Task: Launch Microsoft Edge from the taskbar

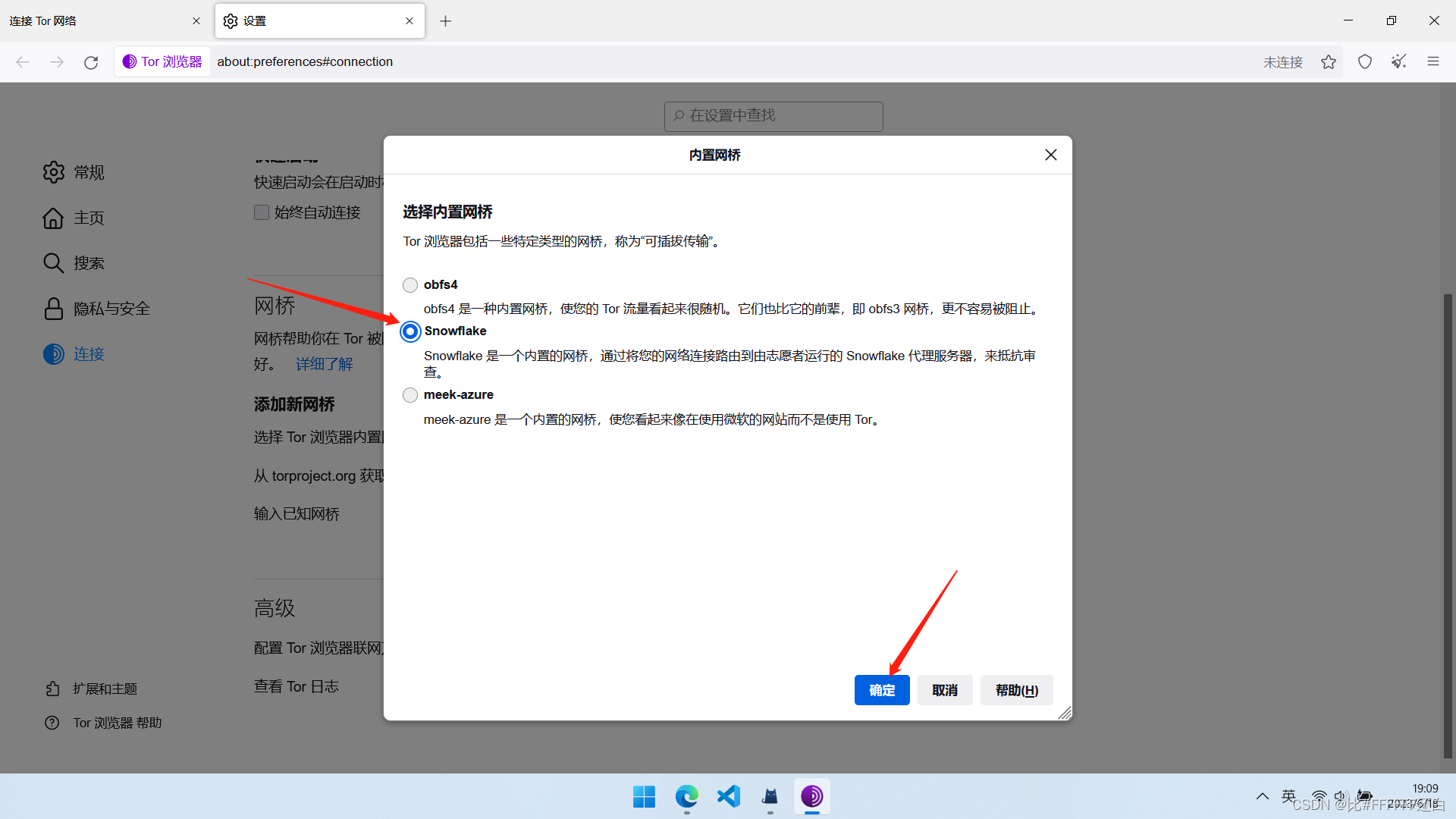Action: pos(686,796)
